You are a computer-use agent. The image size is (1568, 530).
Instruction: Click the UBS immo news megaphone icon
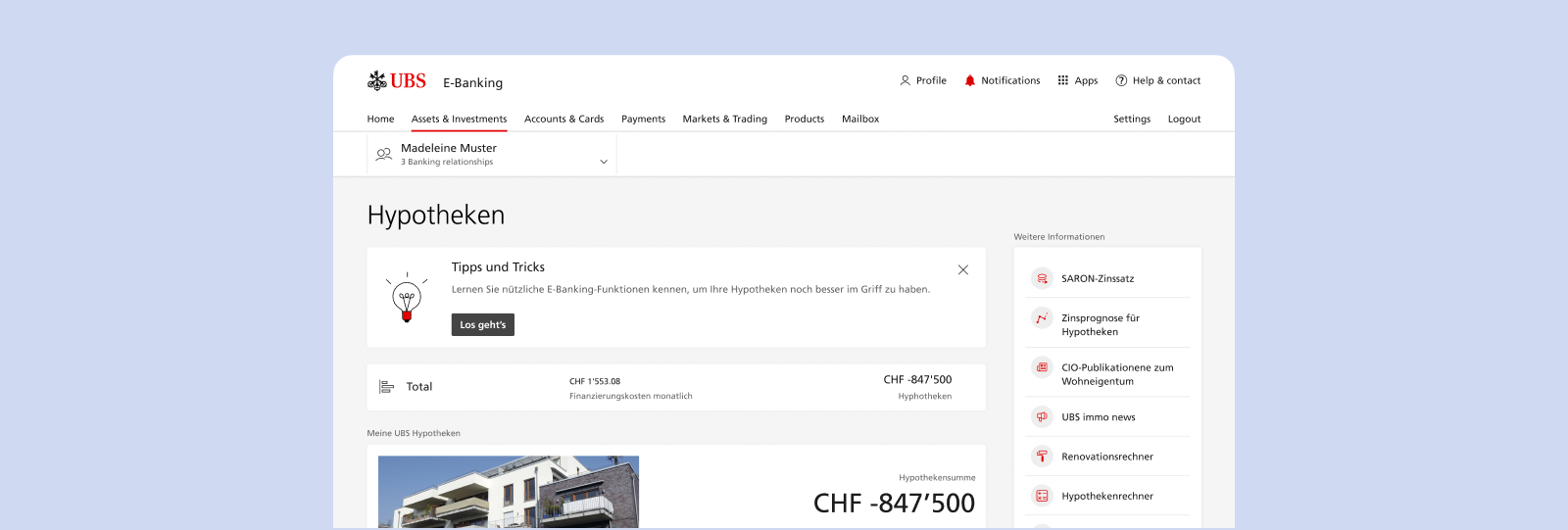1042,417
